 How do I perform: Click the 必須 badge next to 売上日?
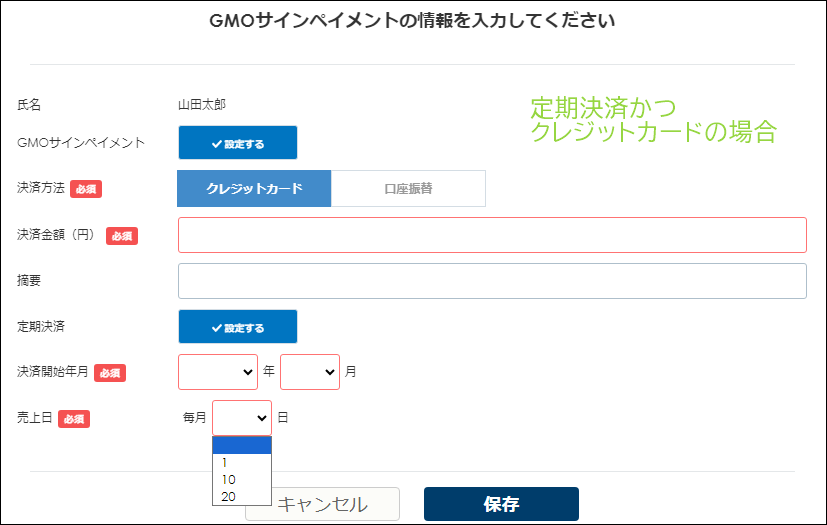pos(74,419)
